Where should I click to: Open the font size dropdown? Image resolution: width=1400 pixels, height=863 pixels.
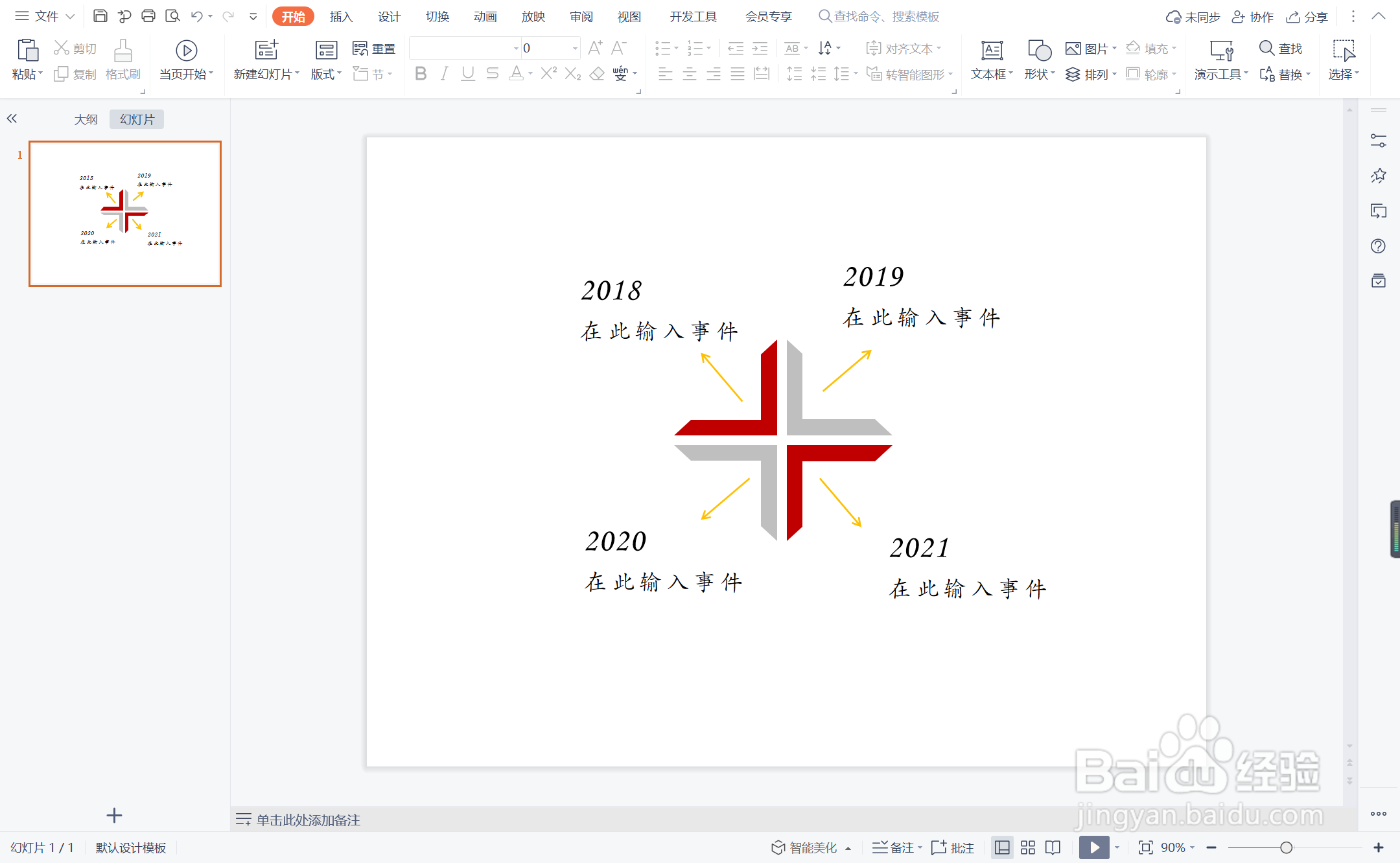click(x=575, y=49)
